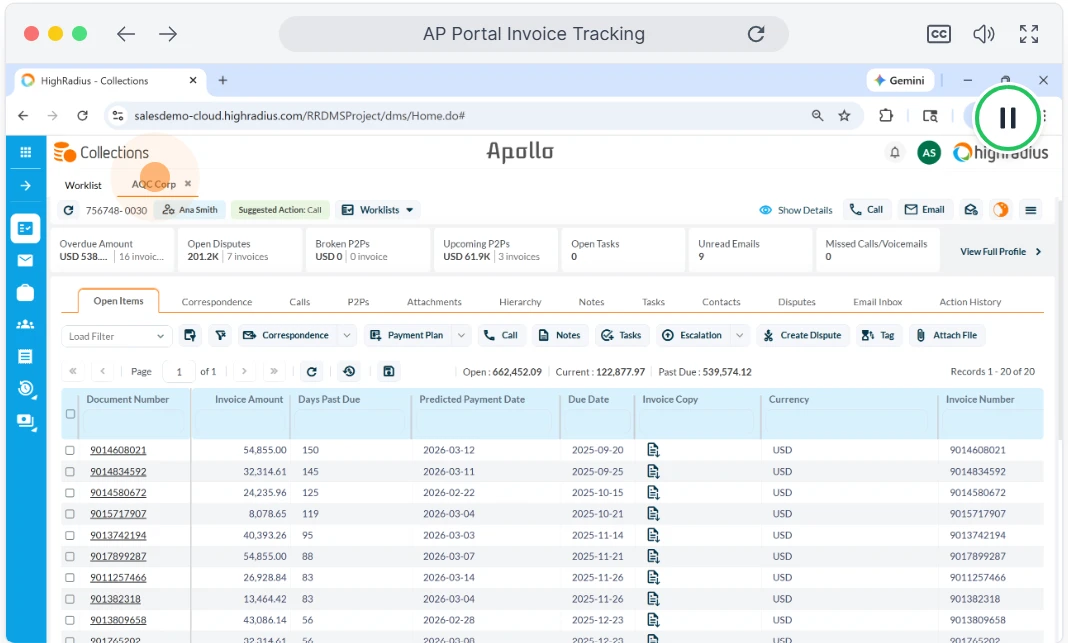Tick the select-all checkbox in the table header
The height and width of the screenshot is (643, 1068).
click(x=70, y=414)
